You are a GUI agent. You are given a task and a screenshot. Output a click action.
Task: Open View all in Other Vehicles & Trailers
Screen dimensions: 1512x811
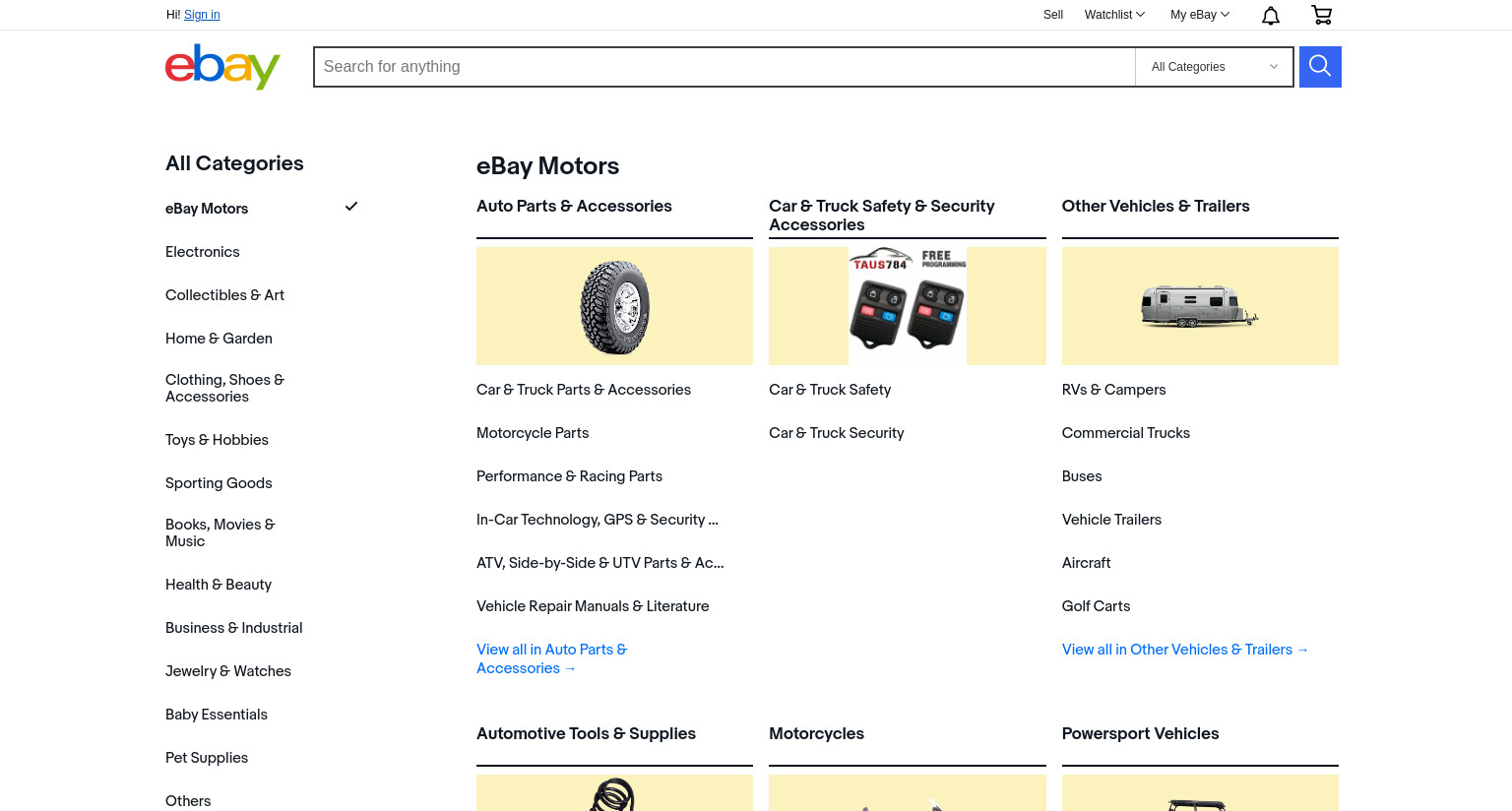(x=1185, y=650)
